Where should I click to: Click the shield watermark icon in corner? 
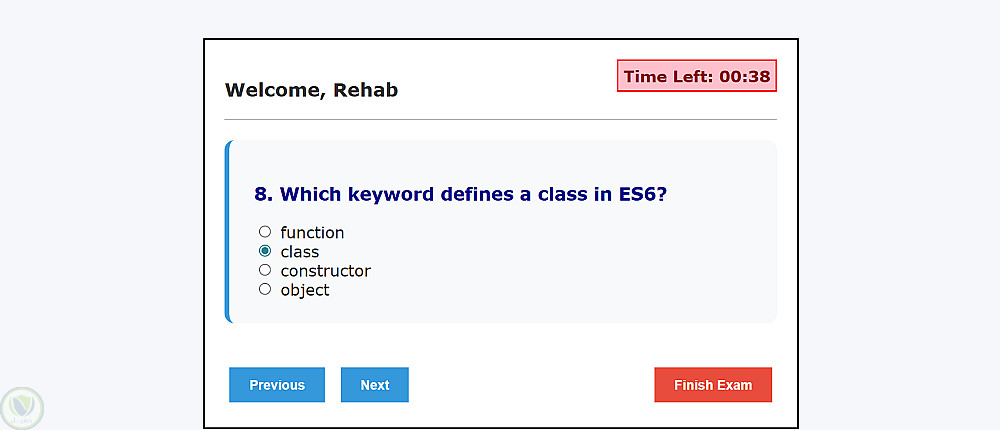click(x=22, y=407)
